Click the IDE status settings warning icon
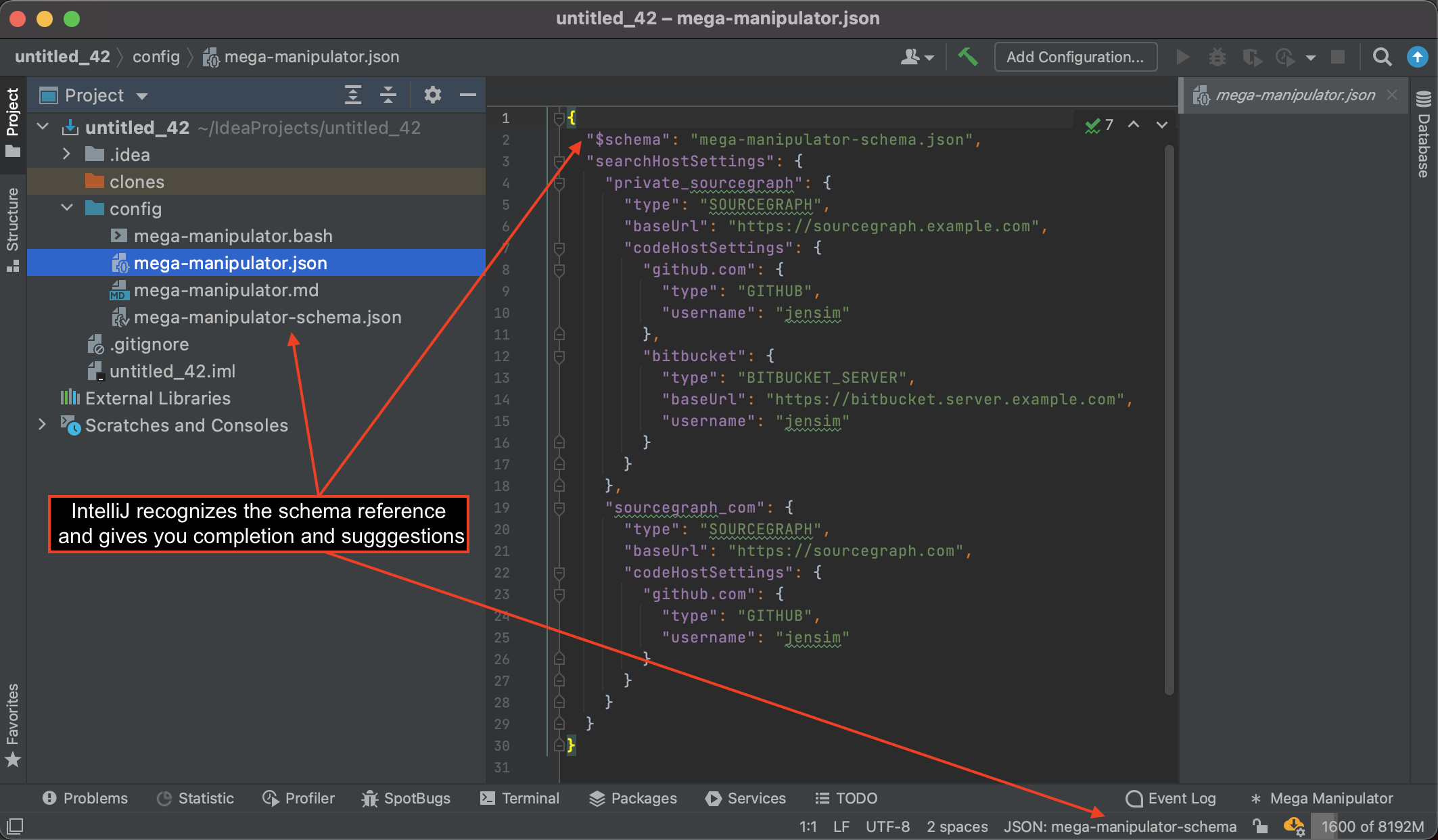Image resolution: width=1438 pixels, height=840 pixels. pyautogui.click(x=1293, y=826)
